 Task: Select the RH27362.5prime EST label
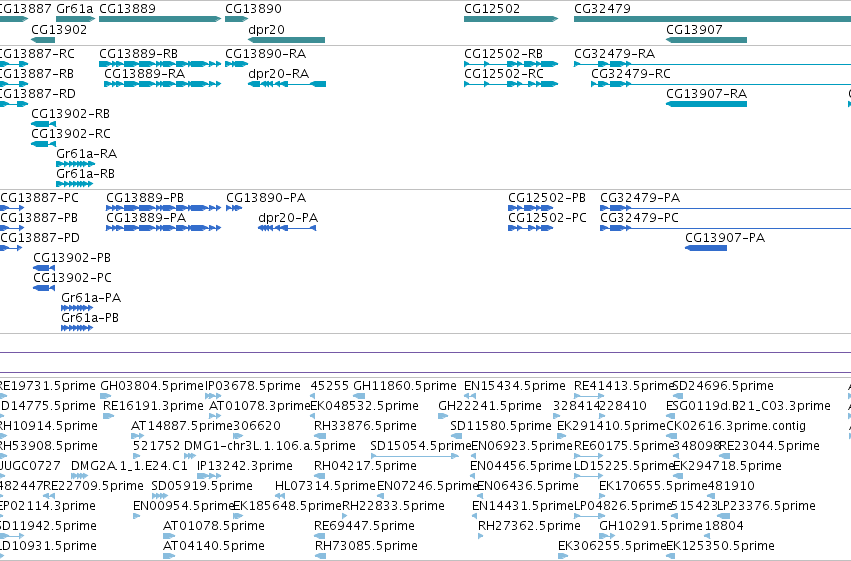[529, 527]
